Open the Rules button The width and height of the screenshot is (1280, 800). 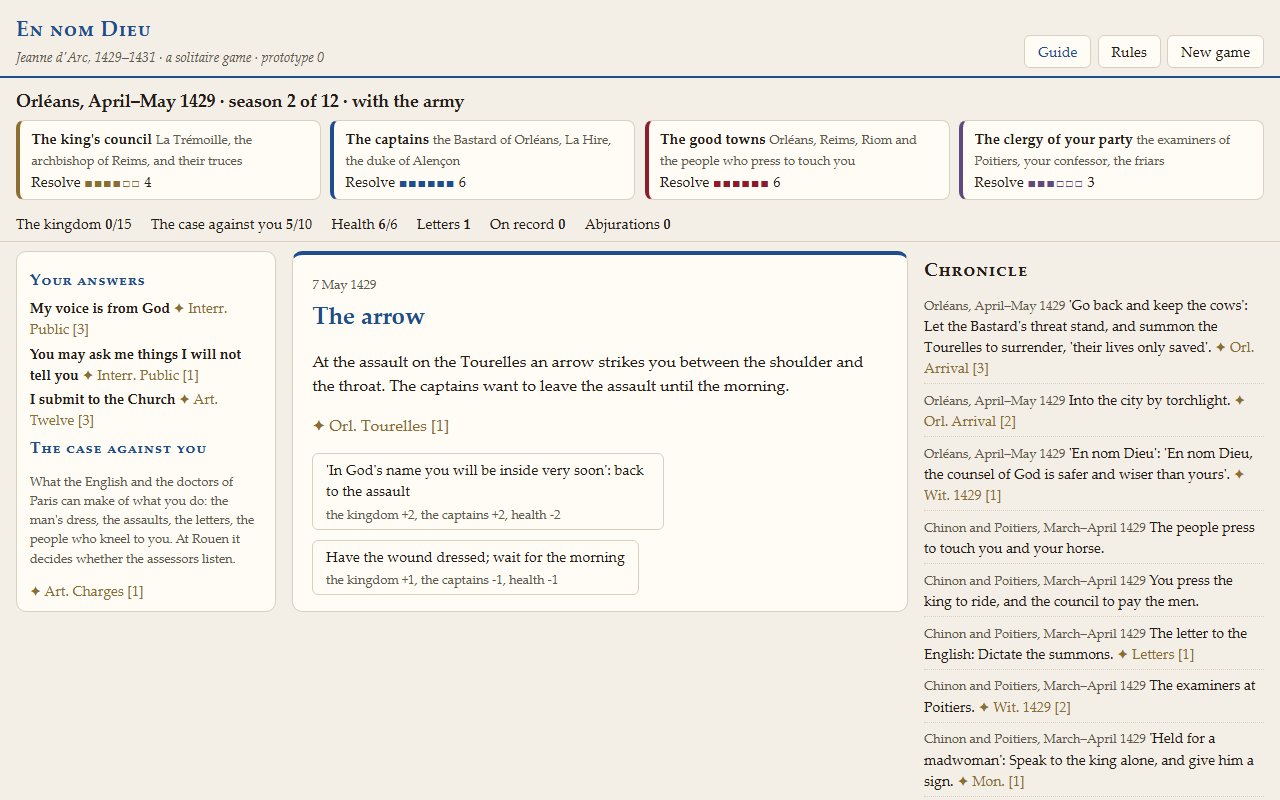click(x=1129, y=52)
